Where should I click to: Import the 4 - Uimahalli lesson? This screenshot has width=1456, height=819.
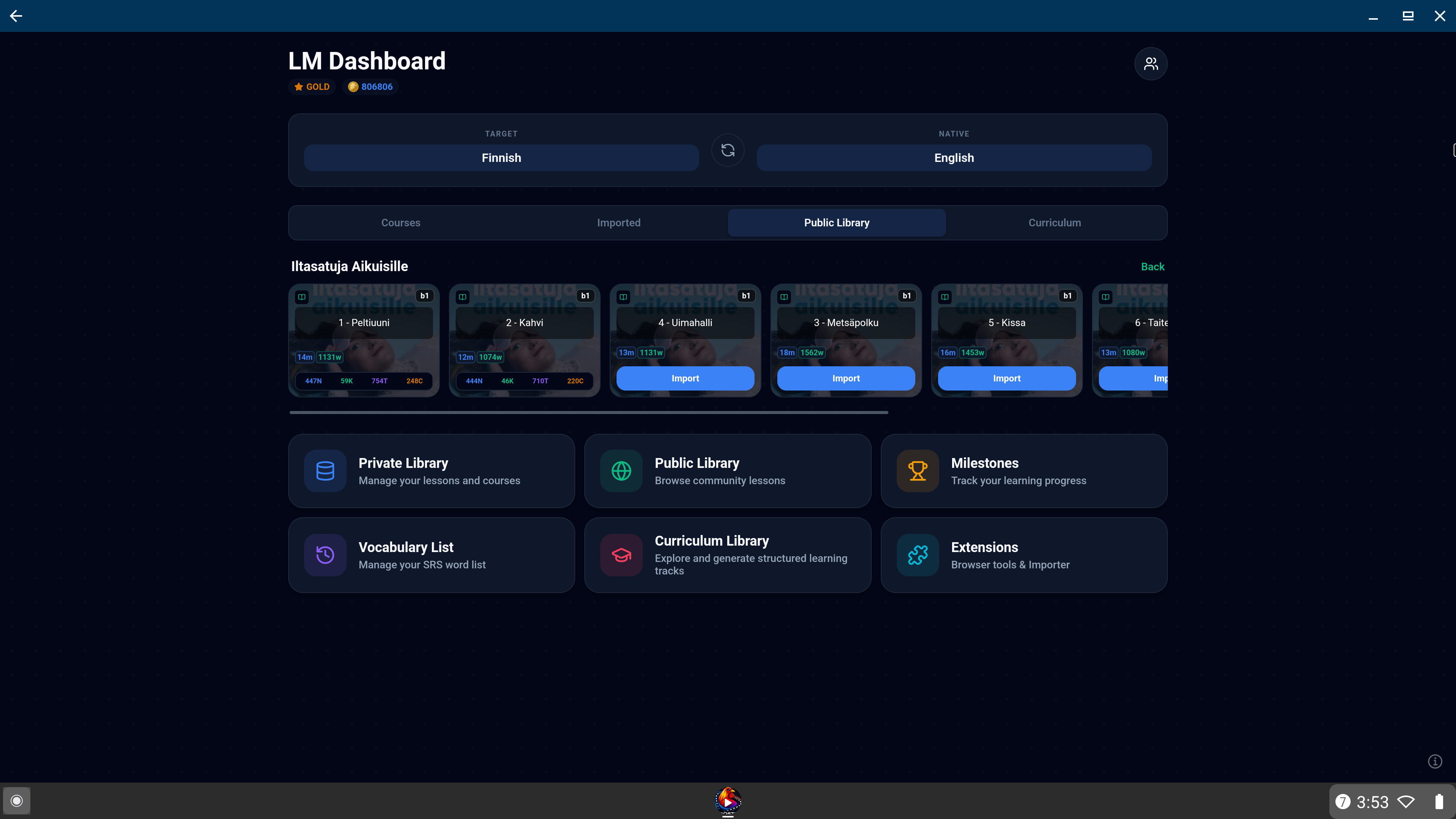tap(685, 378)
